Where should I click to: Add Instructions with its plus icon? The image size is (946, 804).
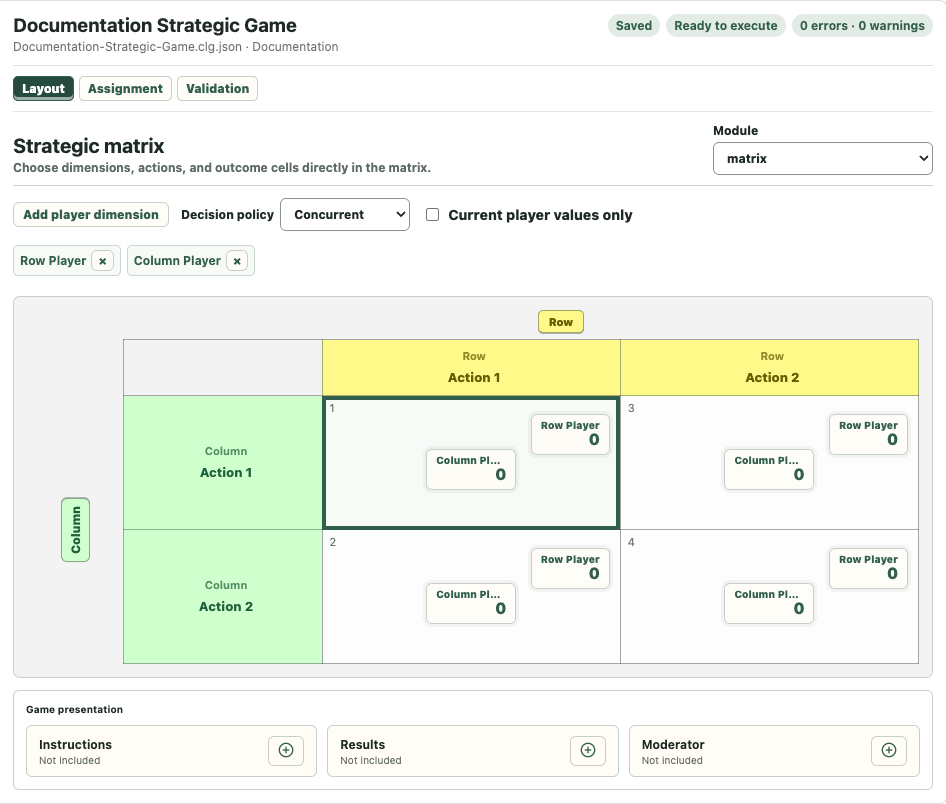pyautogui.click(x=285, y=750)
